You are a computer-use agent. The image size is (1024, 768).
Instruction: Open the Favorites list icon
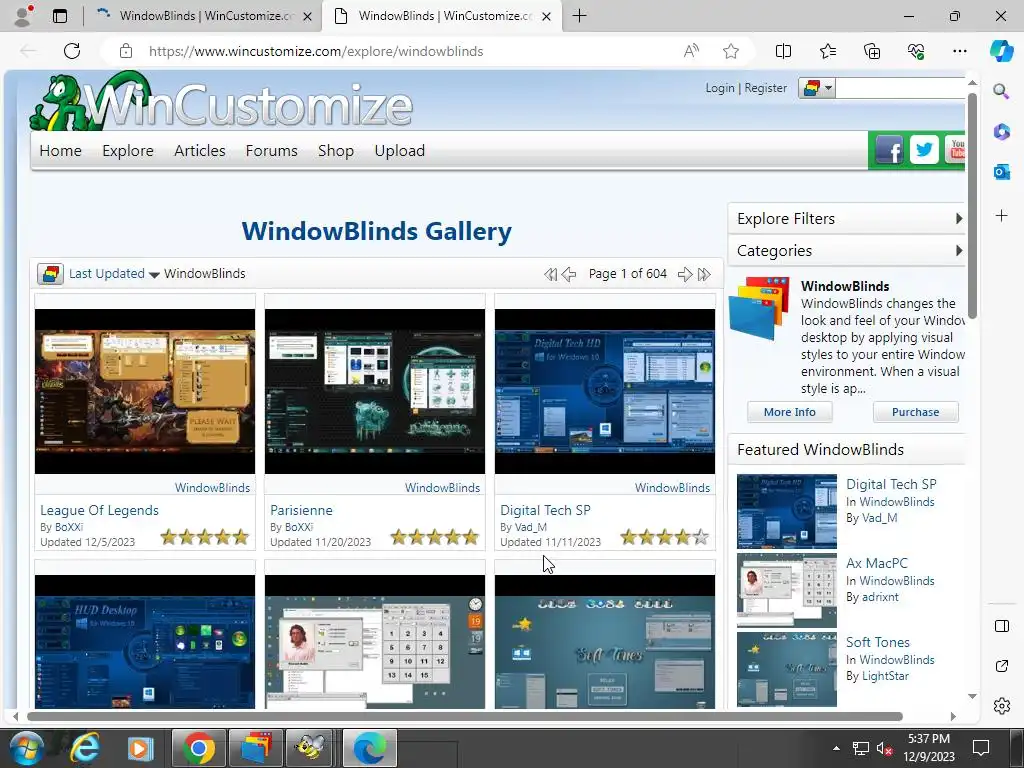point(827,51)
